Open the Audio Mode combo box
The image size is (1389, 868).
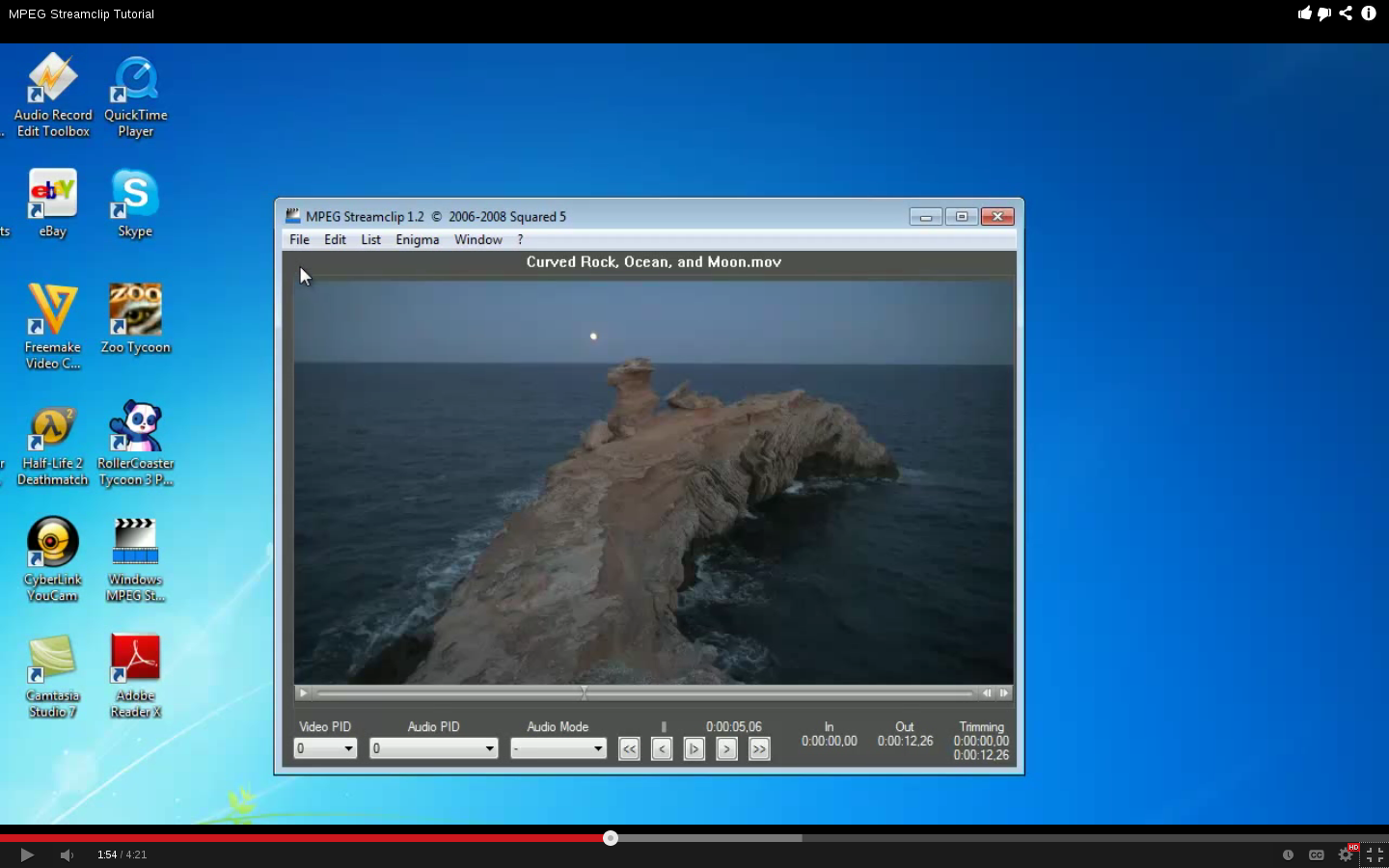(x=558, y=748)
